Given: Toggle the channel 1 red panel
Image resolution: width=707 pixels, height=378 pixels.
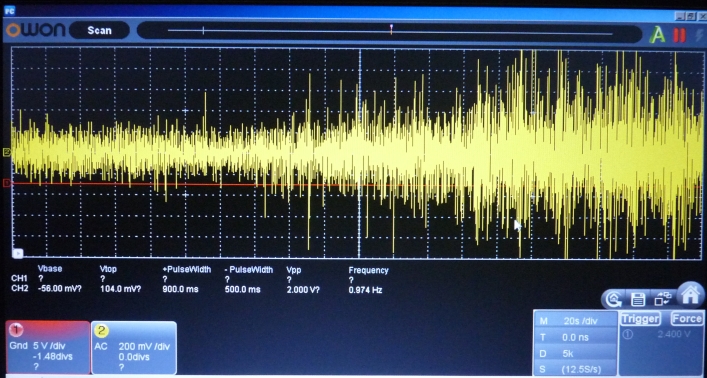Looking at the screenshot, I should [48, 347].
